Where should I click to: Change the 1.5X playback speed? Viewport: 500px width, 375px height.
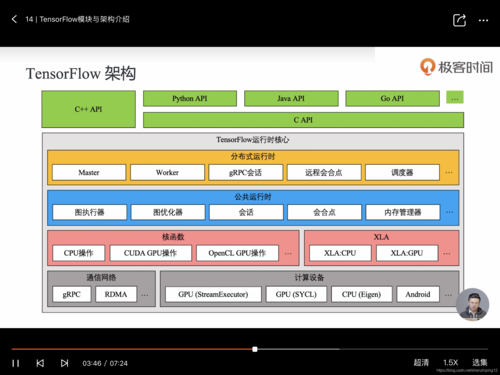coord(450,362)
